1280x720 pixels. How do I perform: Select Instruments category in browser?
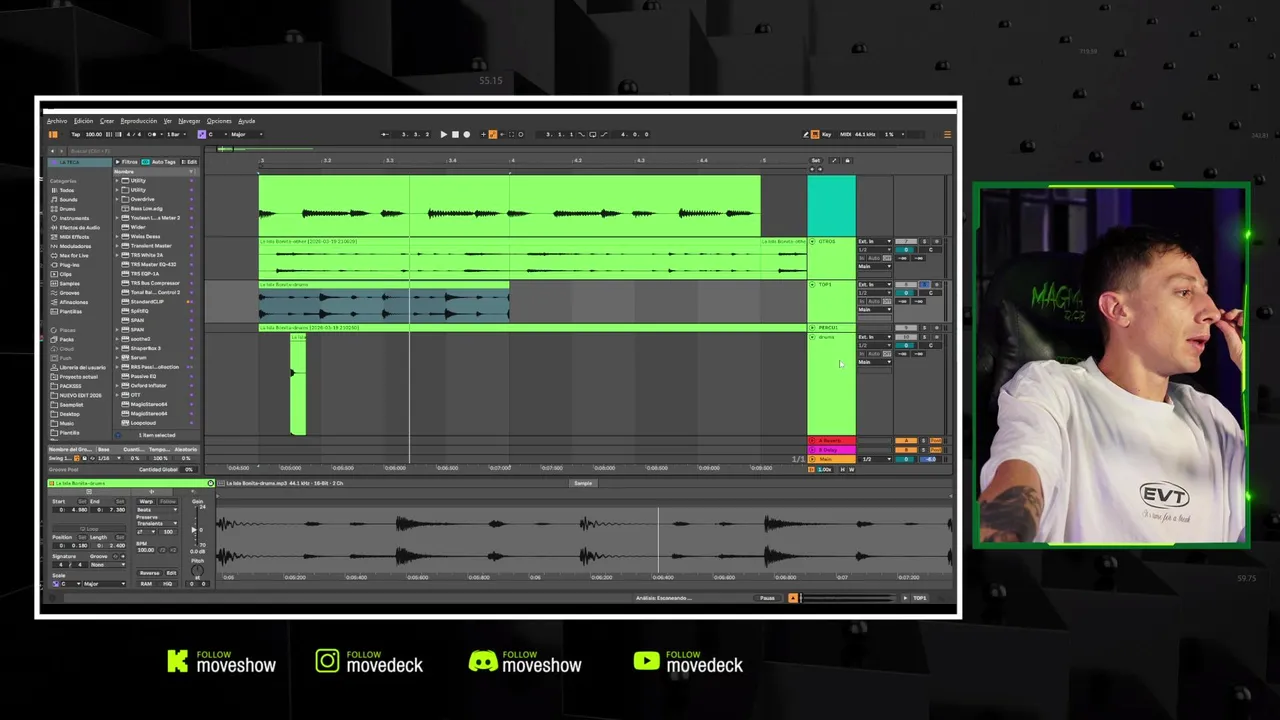[72, 218]
